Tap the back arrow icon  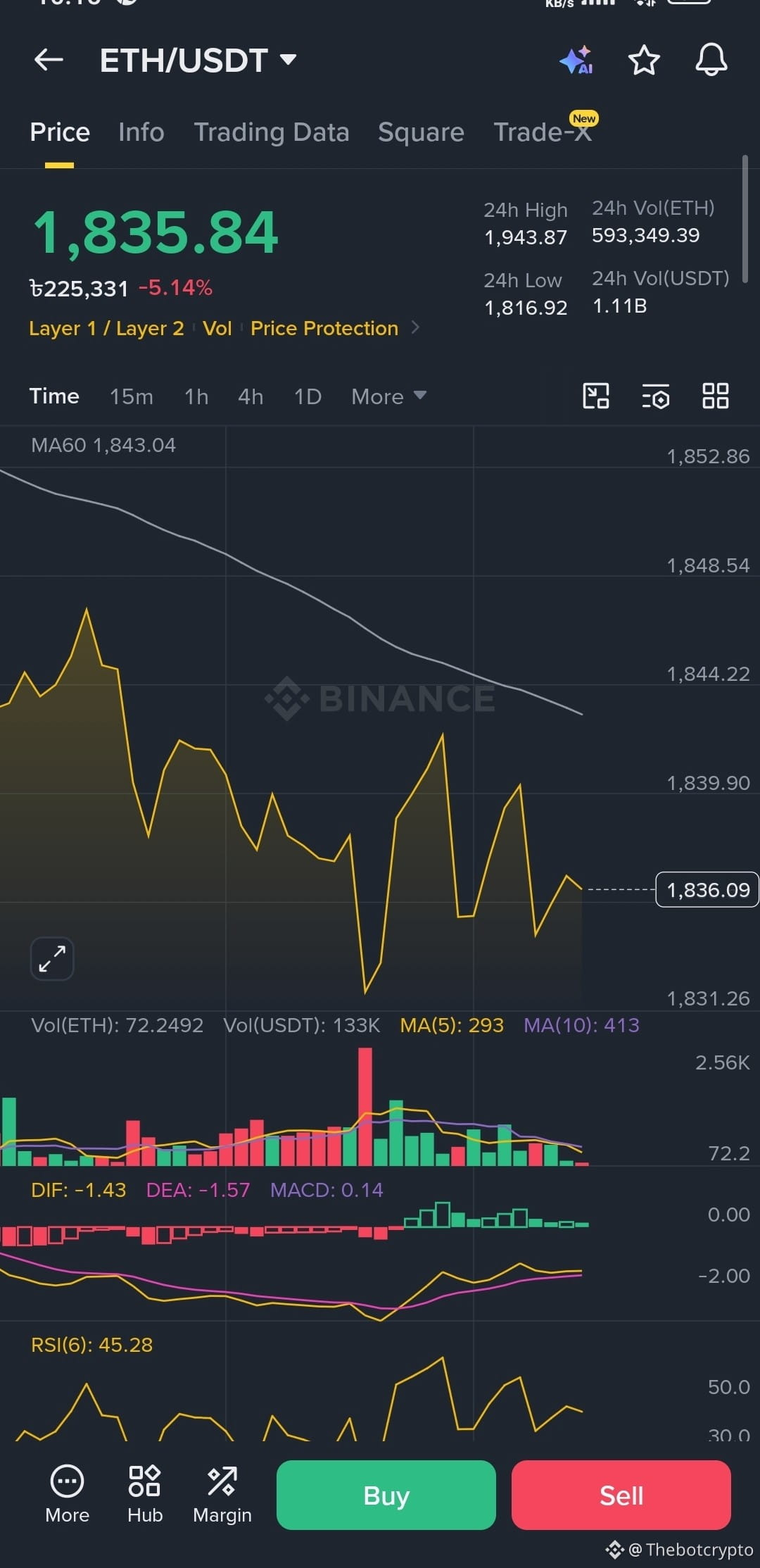click(49, 60)
